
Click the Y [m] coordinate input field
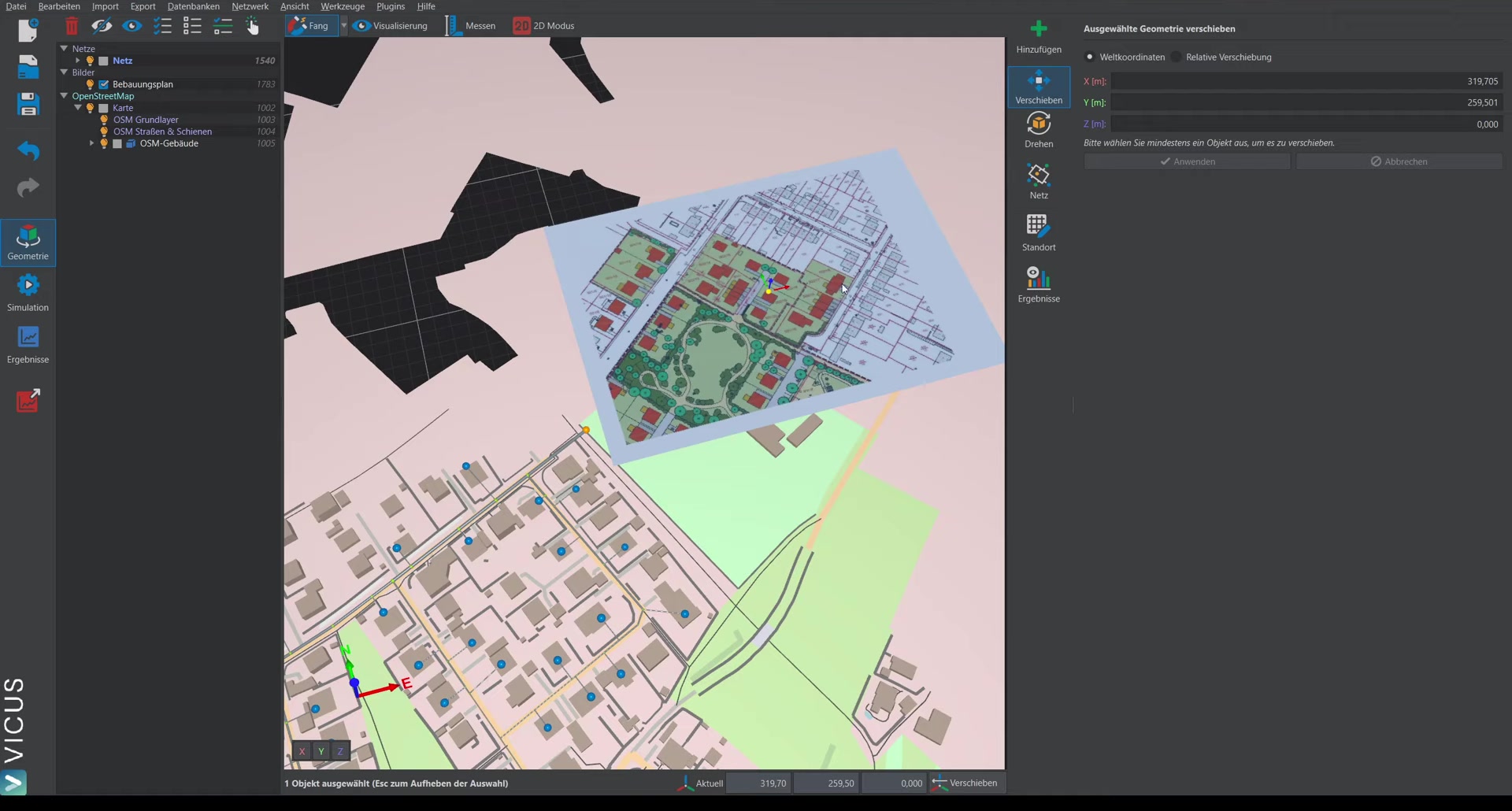[x=1306, y=102]
